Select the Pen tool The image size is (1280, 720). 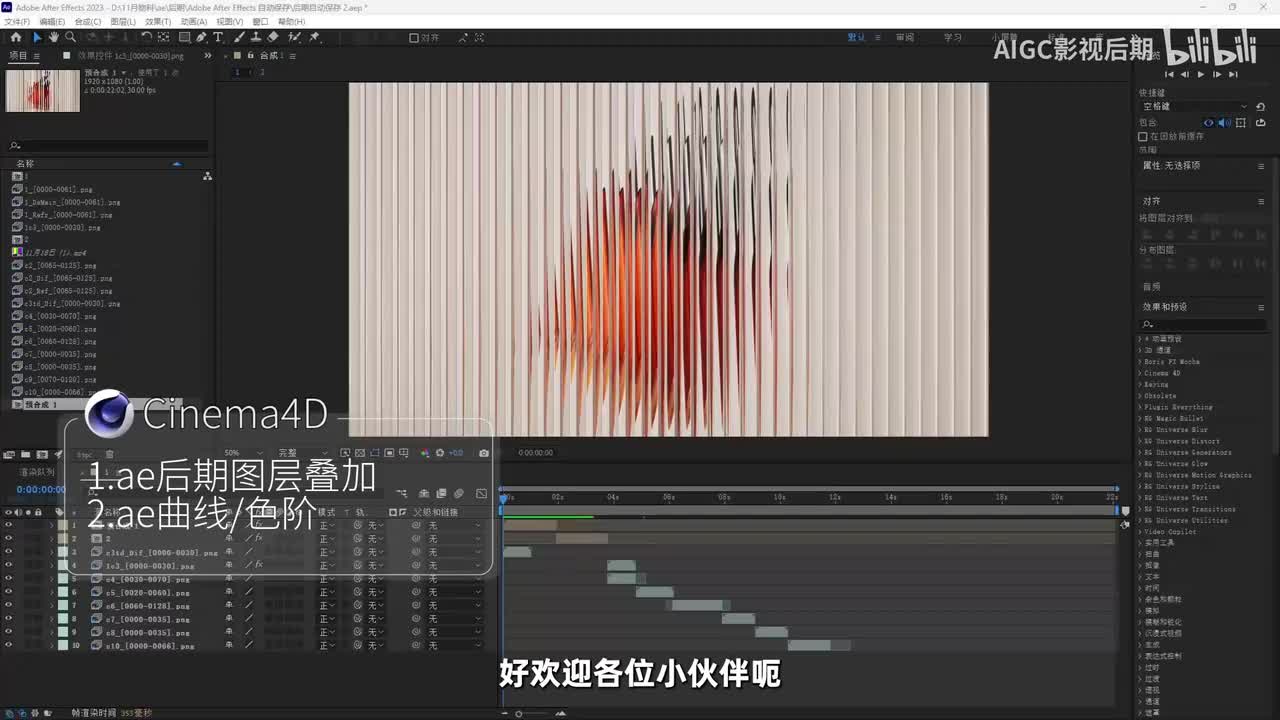[202, 37]
